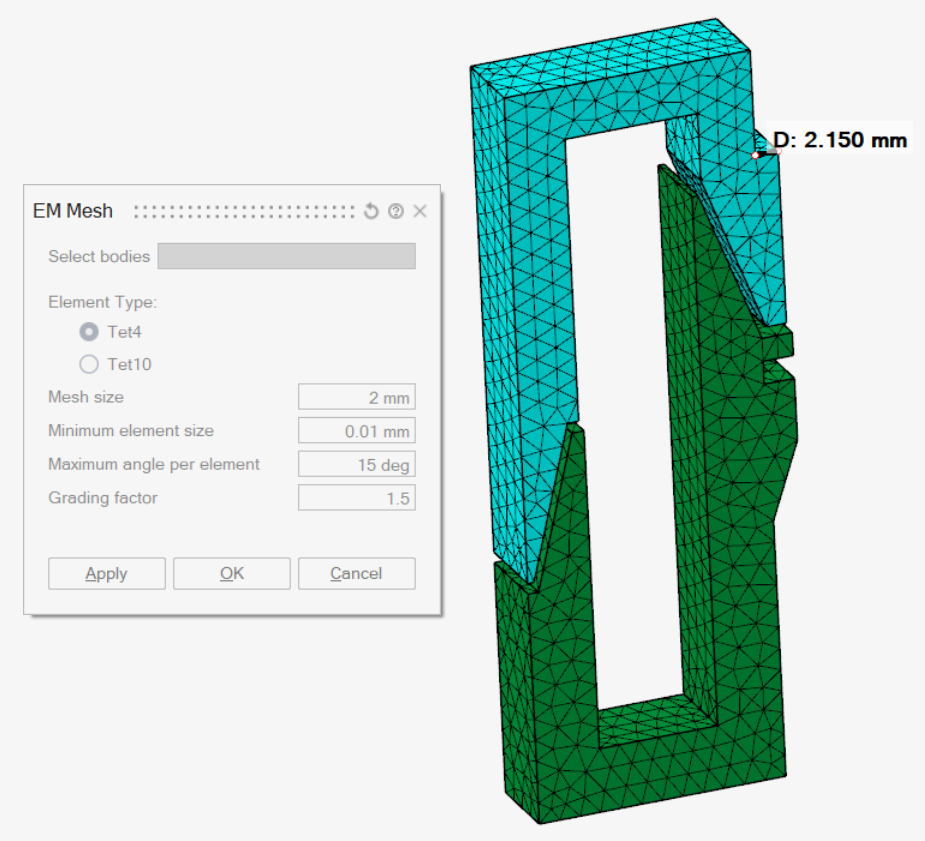Select the Tet10 element type

pyautogui.click(x=89, y=364)
